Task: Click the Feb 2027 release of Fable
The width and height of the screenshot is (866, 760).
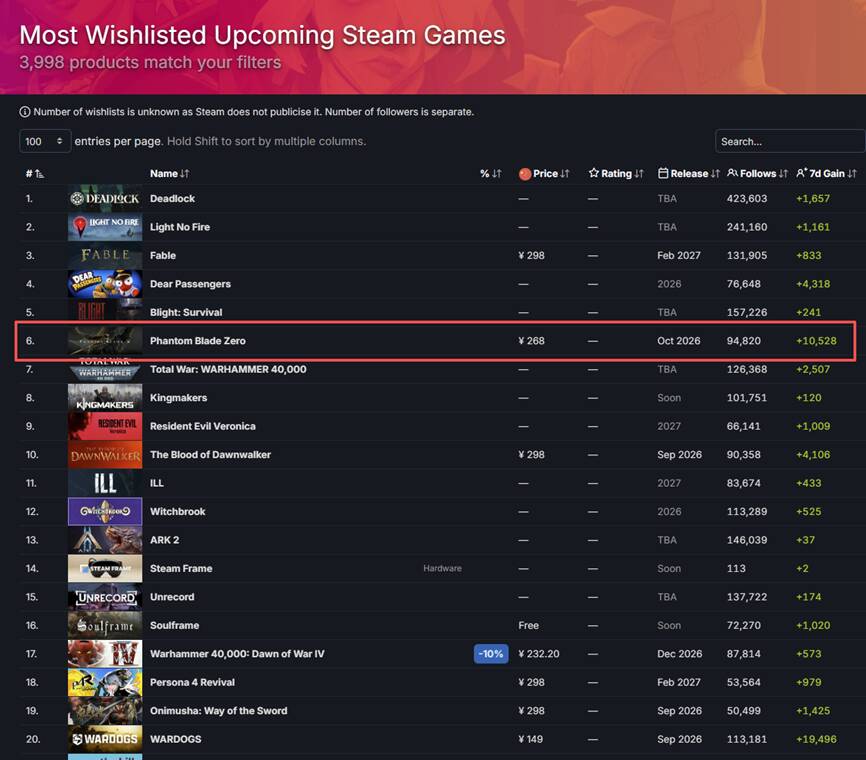Action: point(679,255)
